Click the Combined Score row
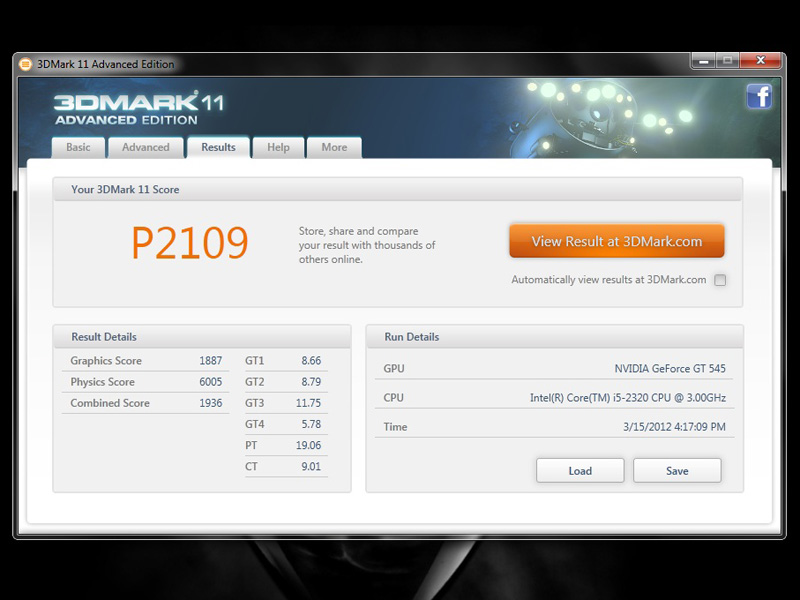 [146, 403]
